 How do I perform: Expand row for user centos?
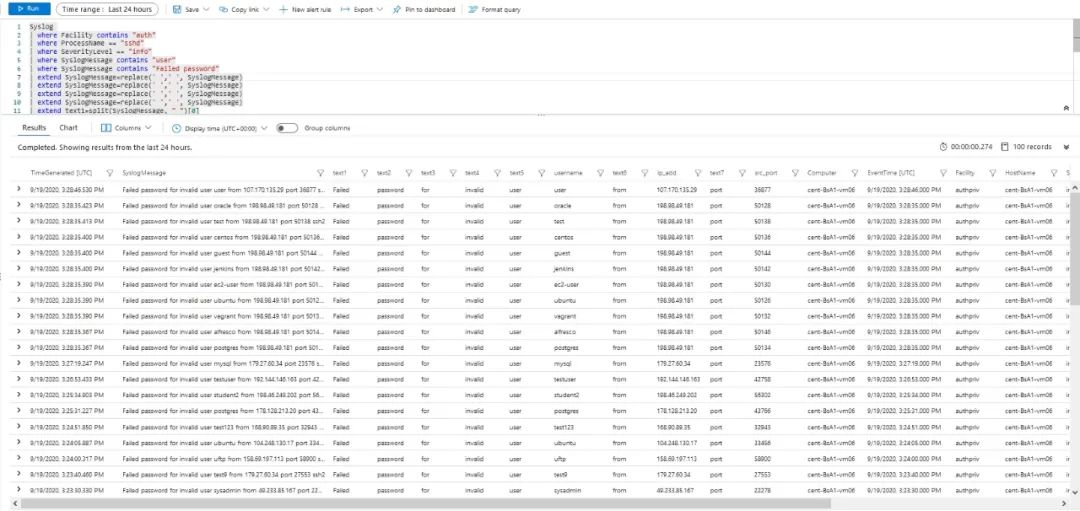coord(19,236)
